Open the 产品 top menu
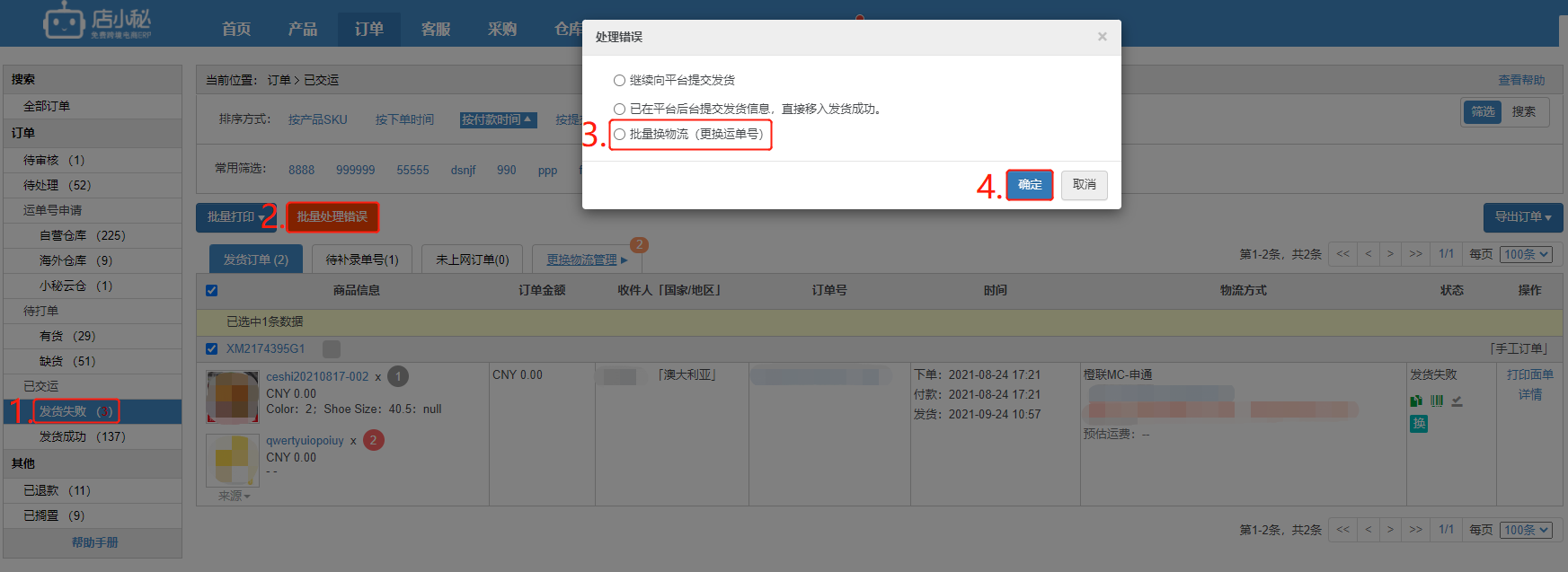Image resolution: width=1568 pixels, height=572 pixels. point(303,29)
